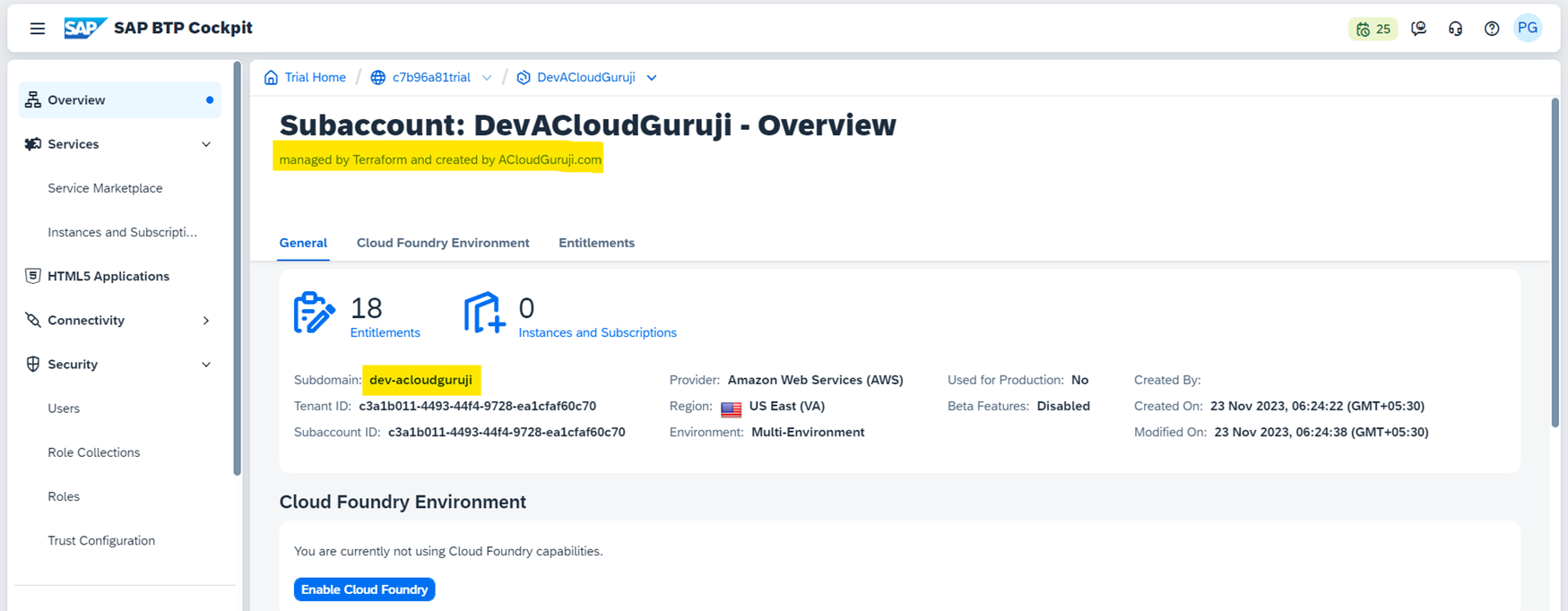Expand the Connectivity section in sidebar

pos(206,321)
